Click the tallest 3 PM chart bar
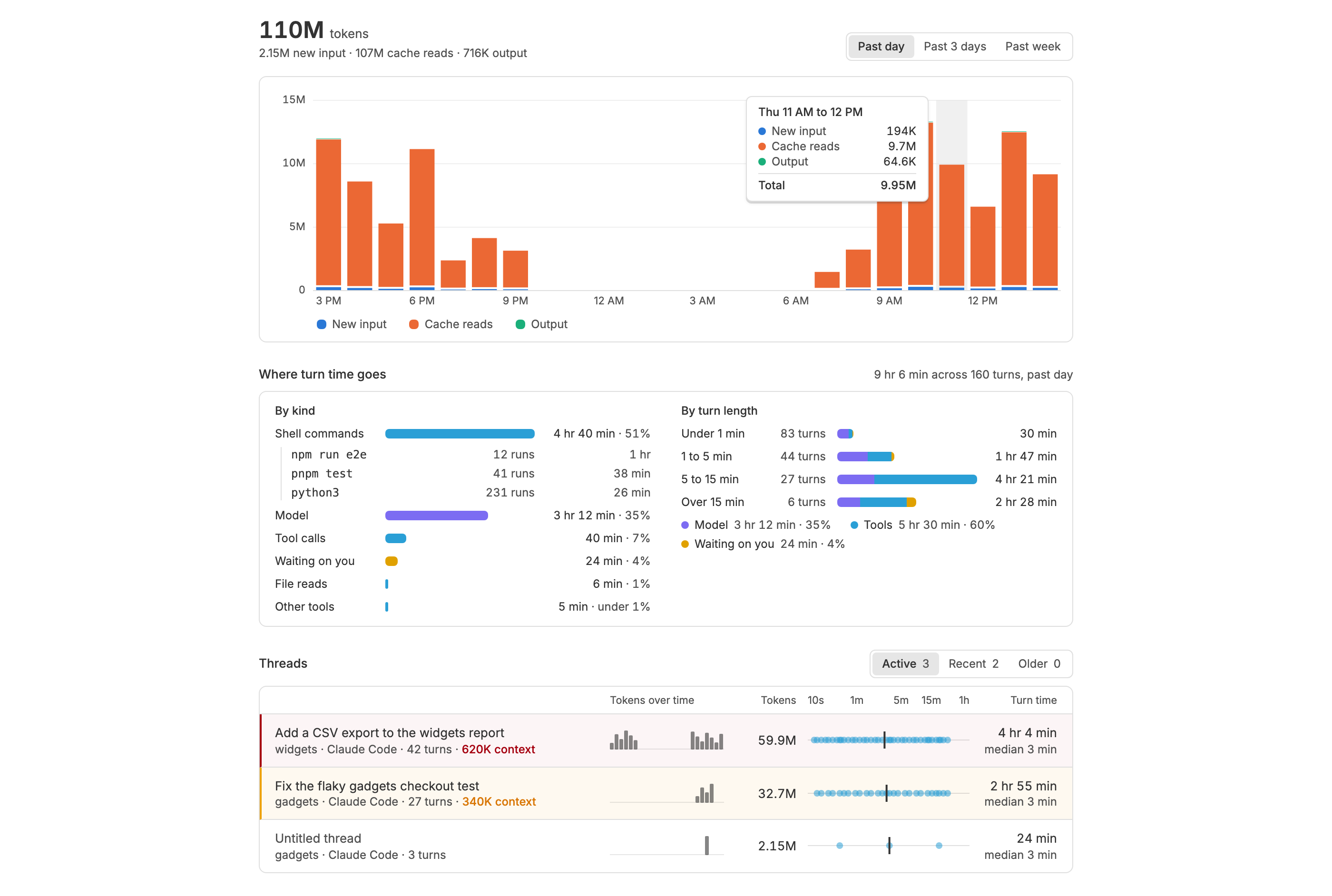The width and height of the screenshot is (1332, 896). [329, 214]
